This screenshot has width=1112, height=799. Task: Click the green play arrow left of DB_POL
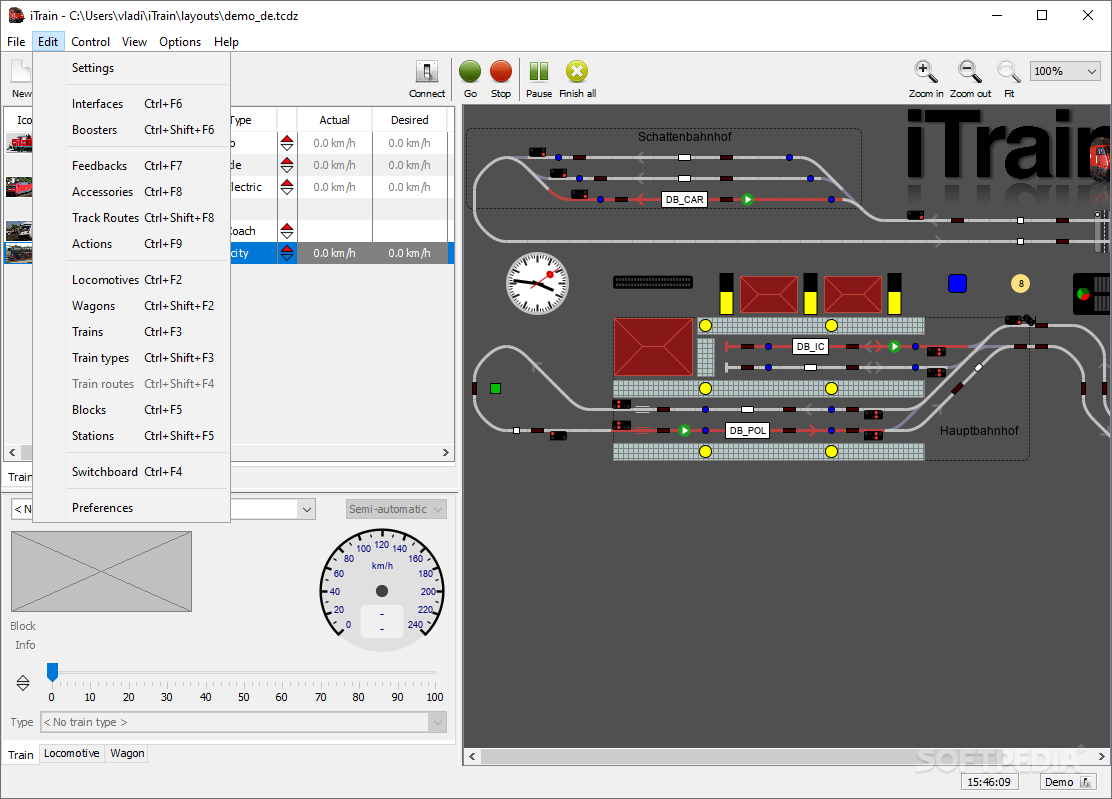click(684, 430)
